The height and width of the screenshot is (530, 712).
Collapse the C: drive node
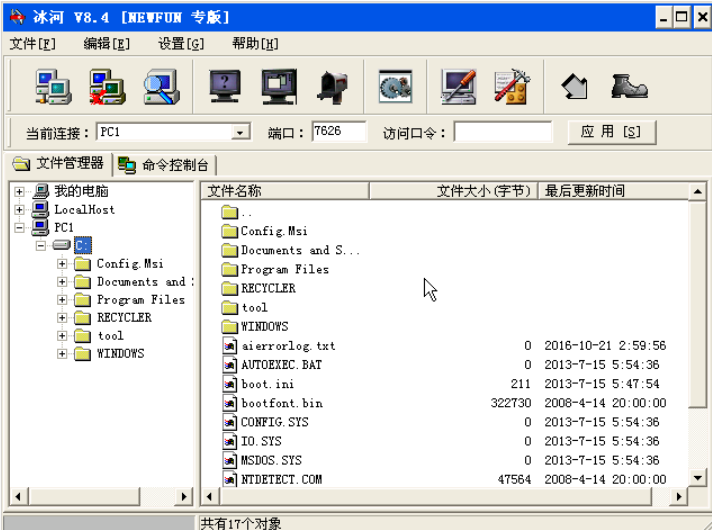click(41, 246)
